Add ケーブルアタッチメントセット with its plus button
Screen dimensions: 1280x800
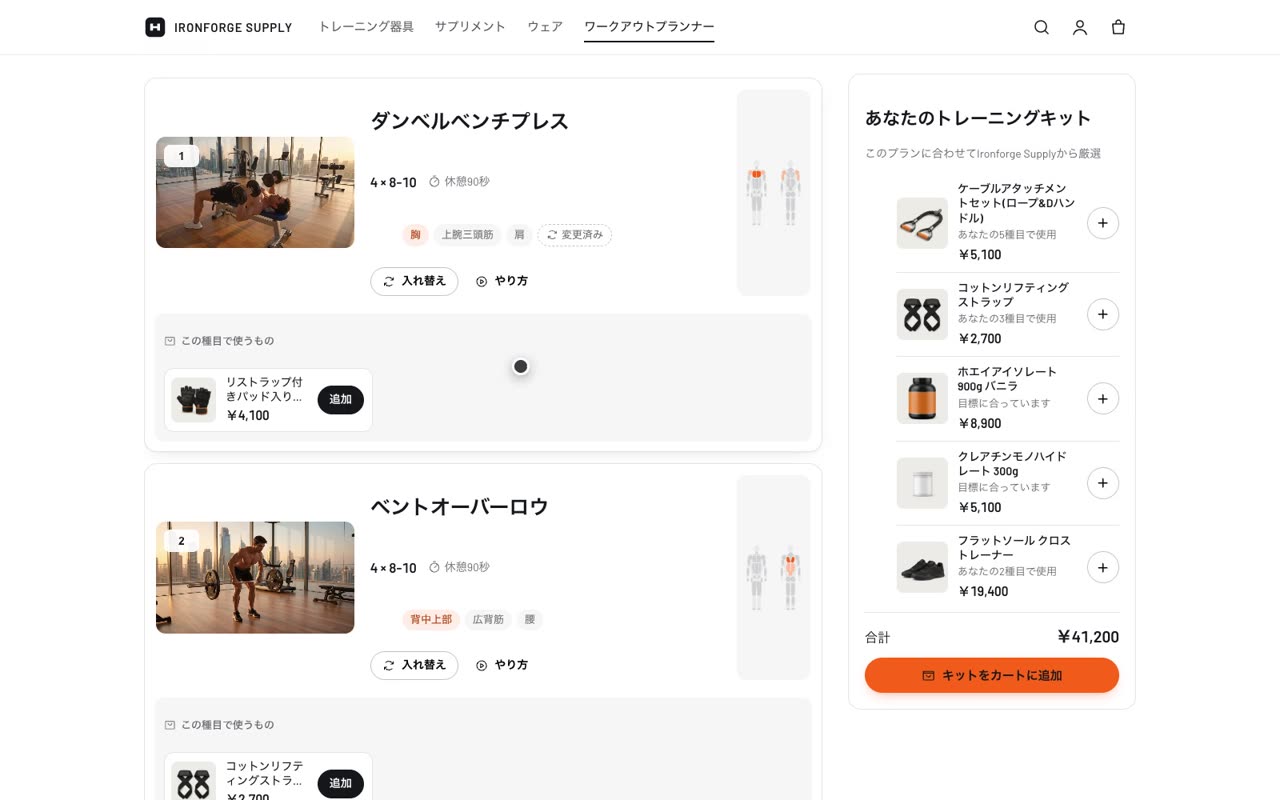pos(1103,223)
